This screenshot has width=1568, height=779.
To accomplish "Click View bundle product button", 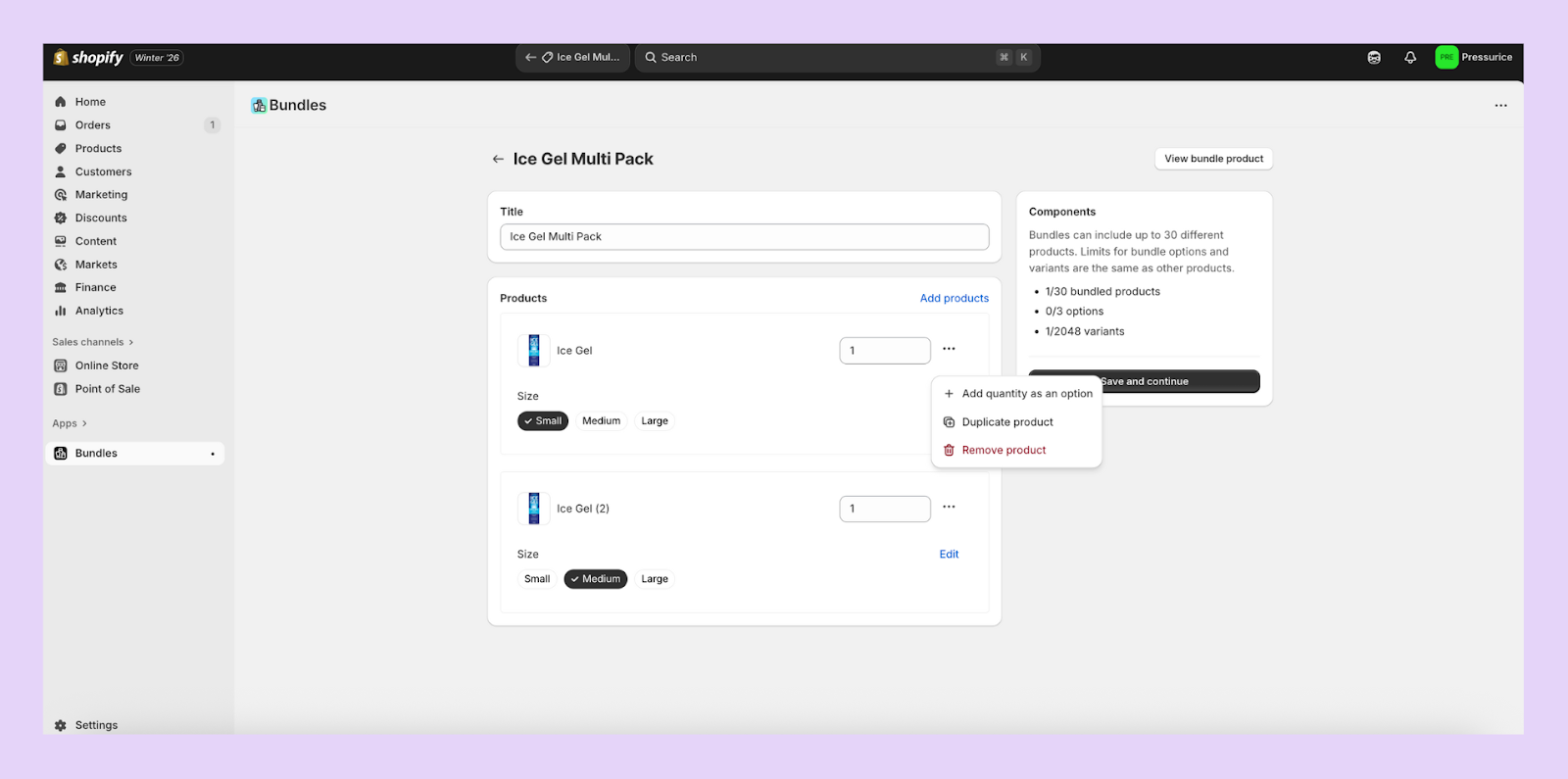I will tap(1213, 159).
